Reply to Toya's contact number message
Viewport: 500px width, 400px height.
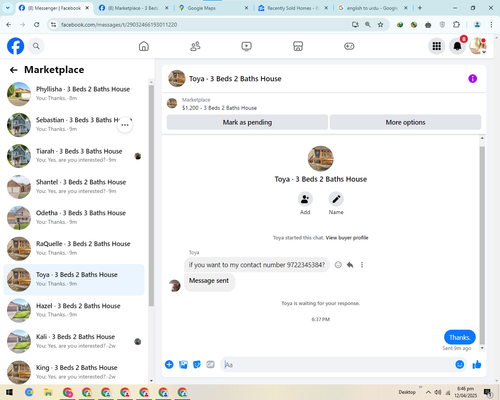click(x=350, y=265)
